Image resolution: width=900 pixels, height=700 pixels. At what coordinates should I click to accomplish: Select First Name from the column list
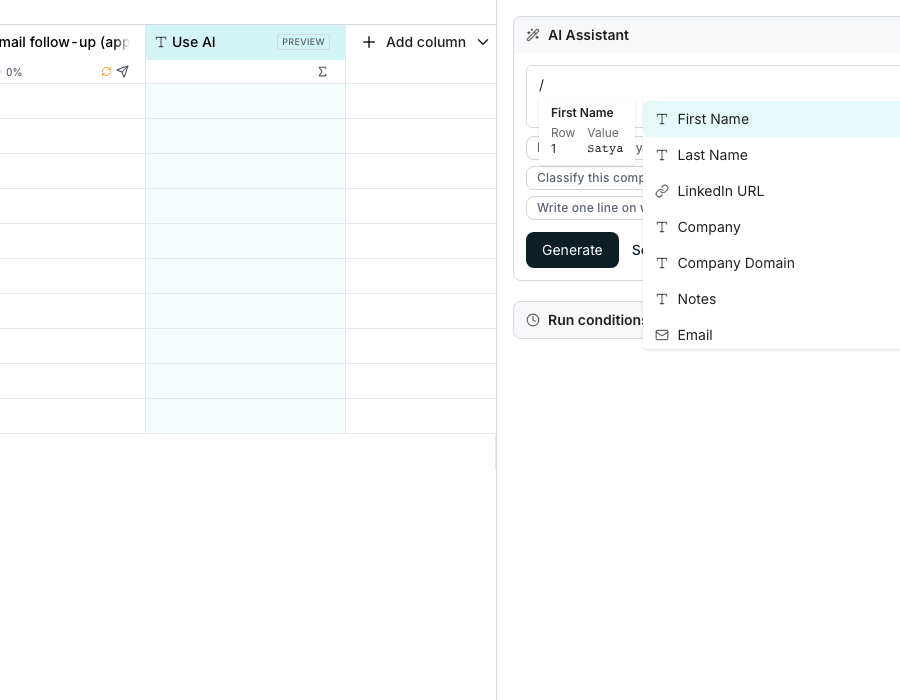point(771,119)
